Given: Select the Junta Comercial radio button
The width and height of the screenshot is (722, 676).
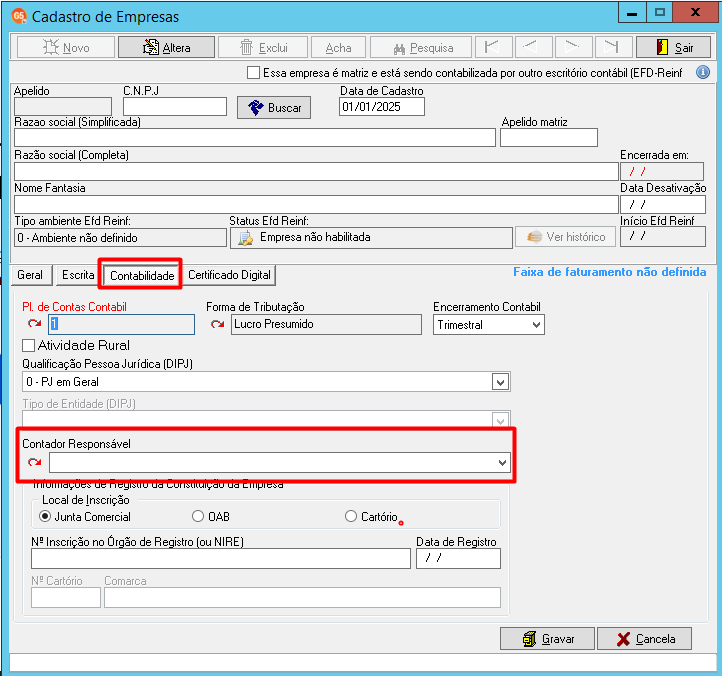Looking at the screenshot, I should click(x=45, y=516).
